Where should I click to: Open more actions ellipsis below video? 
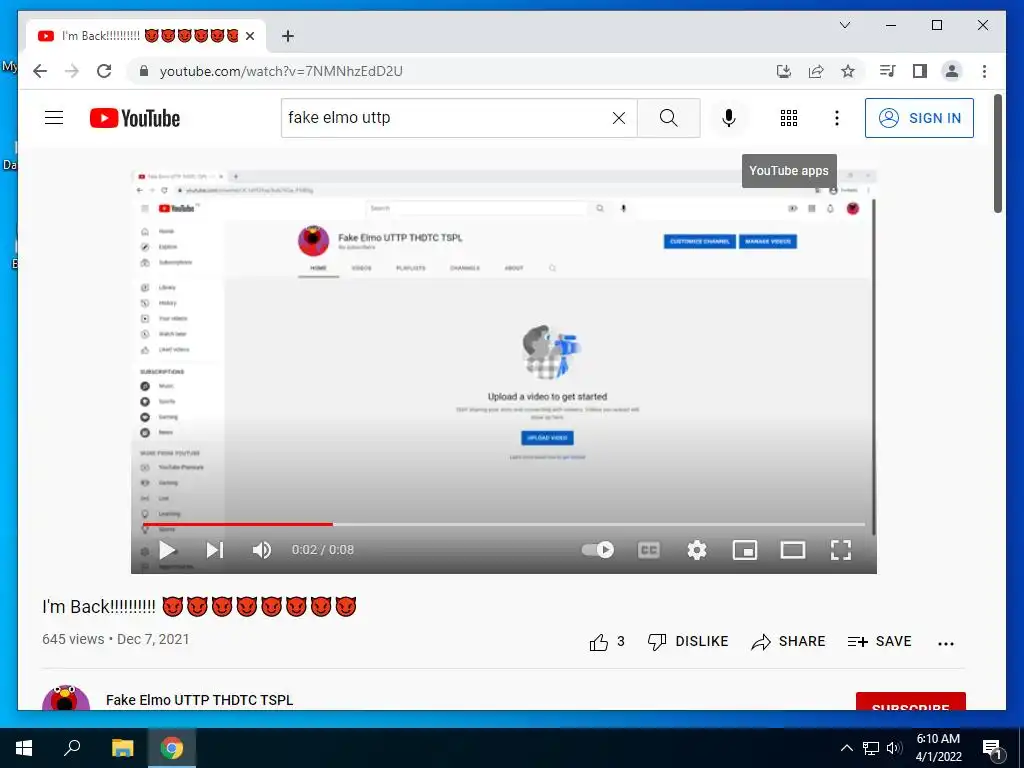pos(946,643)
